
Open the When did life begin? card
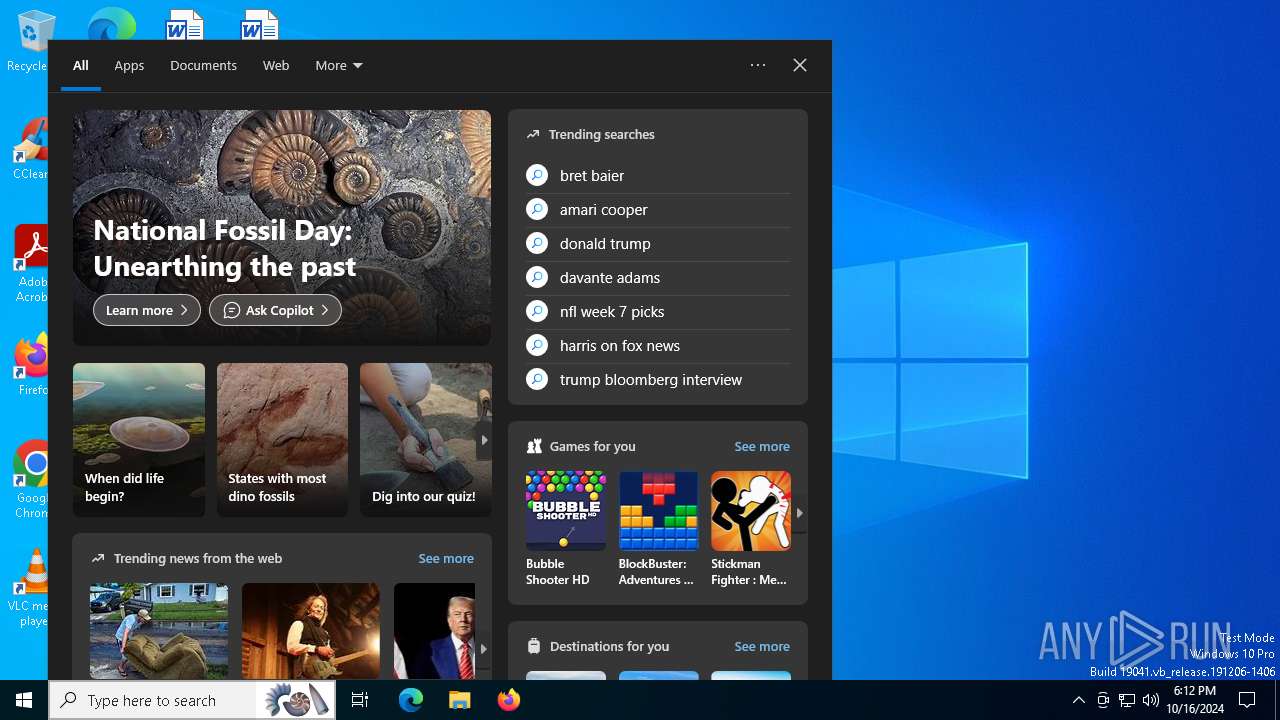pyautogui.click(x=139, y=440)
